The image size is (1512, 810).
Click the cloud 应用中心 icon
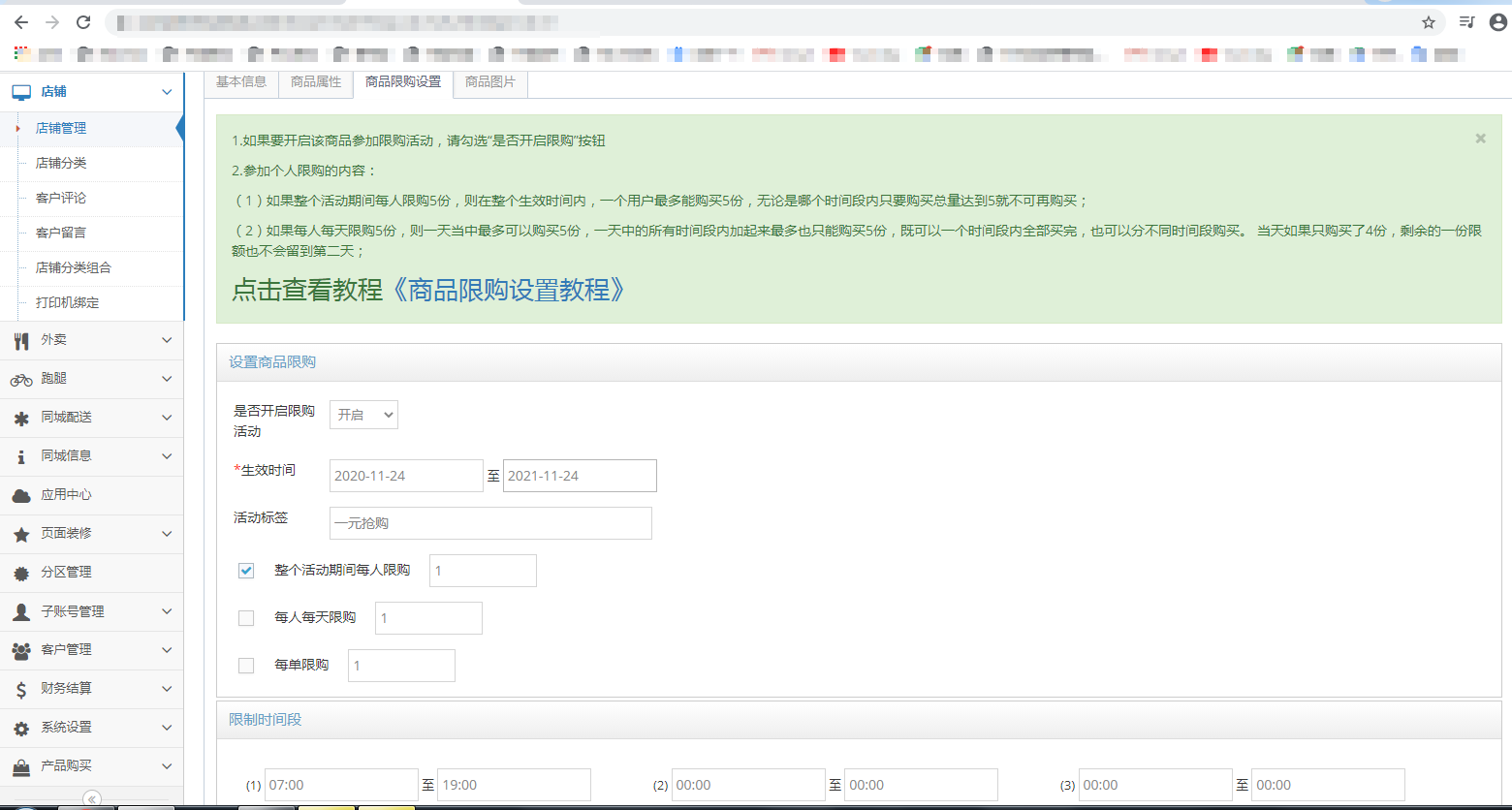pos(21,495)
